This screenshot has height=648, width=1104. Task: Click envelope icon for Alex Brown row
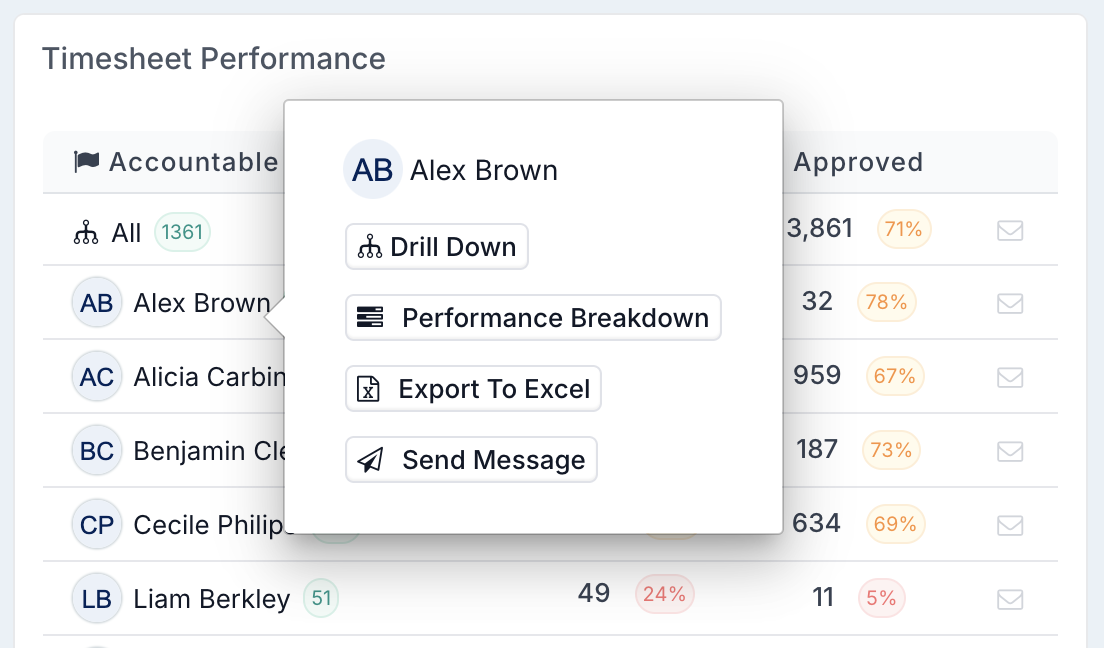pyautogui.click(x=1010, y=304)
